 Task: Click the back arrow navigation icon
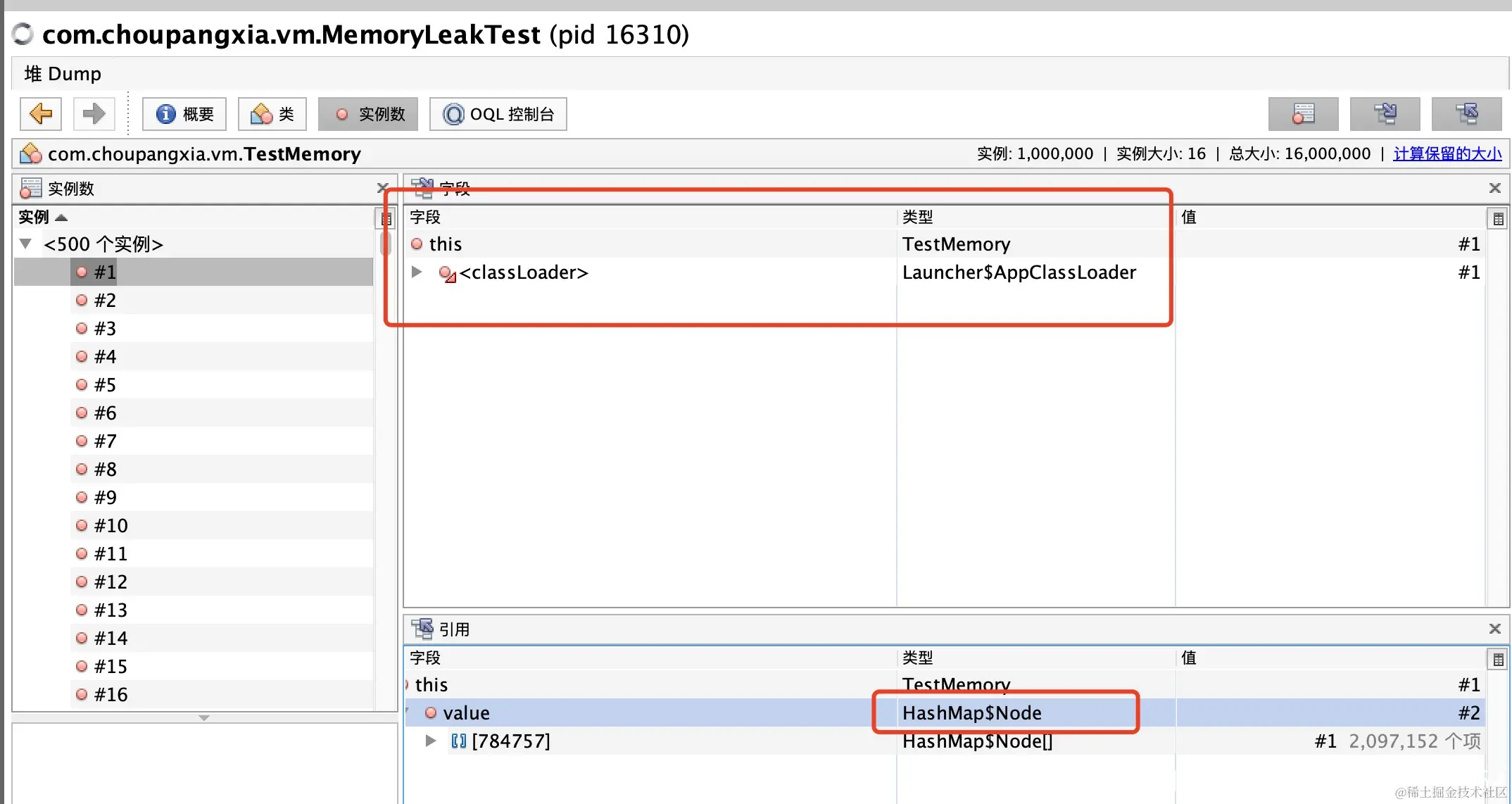coord(41,114)
